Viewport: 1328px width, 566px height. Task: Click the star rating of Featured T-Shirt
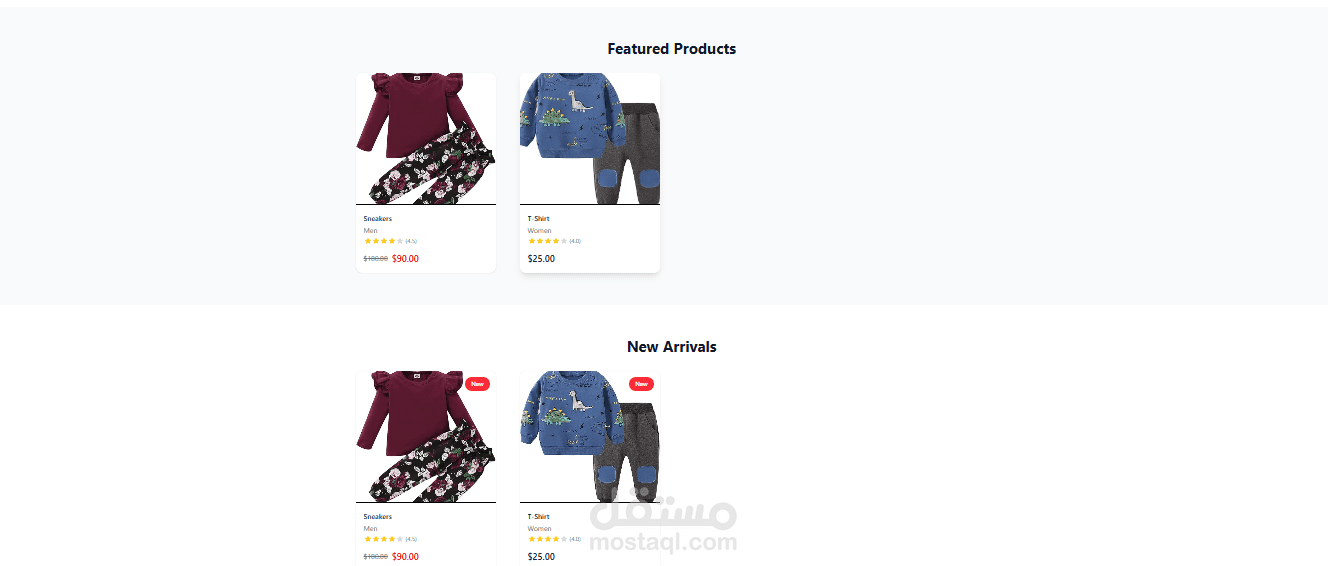pyautogui.click(x=548, y=241)
